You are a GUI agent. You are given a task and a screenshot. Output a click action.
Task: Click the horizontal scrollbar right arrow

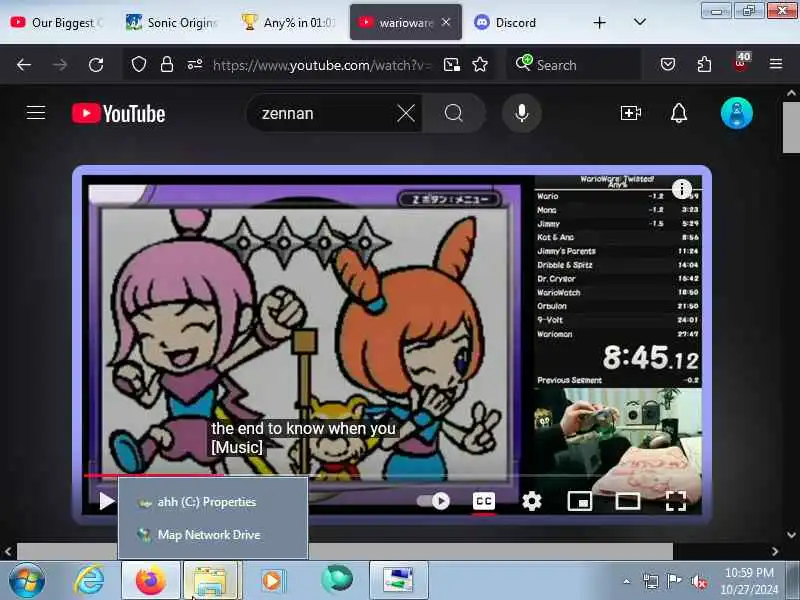(775, 551)
